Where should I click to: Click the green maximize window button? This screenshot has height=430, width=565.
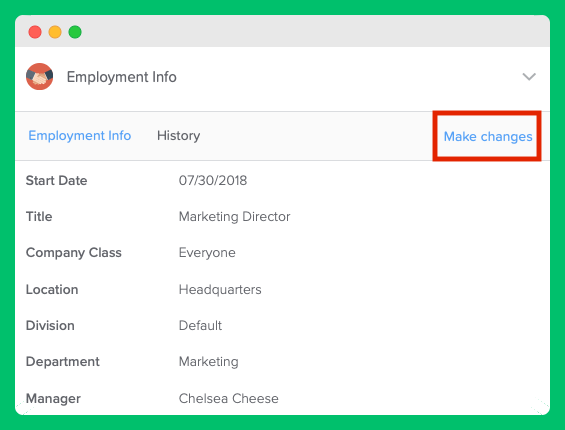tap(75, 32)
